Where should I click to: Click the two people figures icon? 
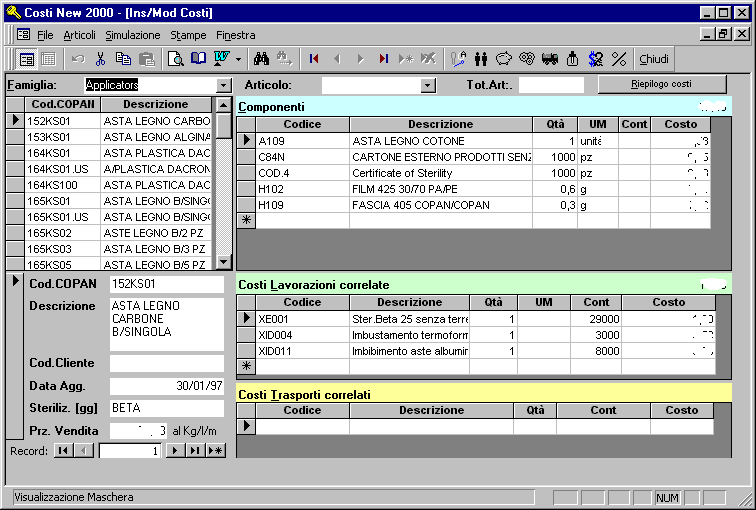[481, 59]
